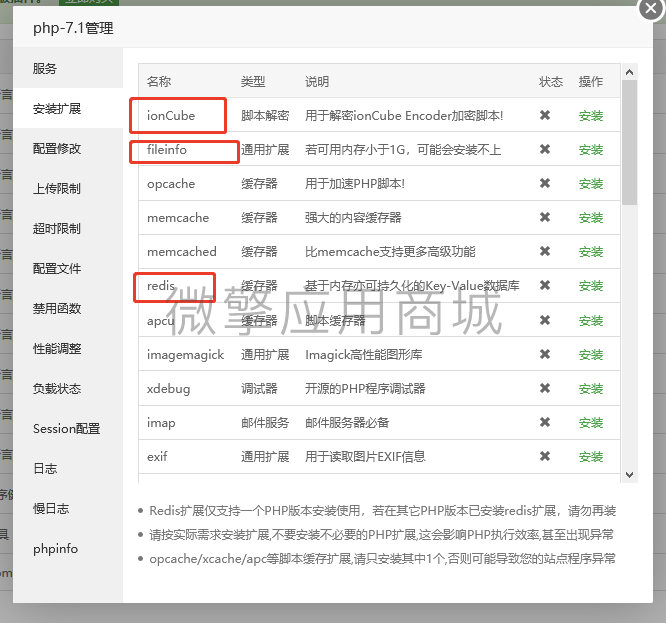This screenshot has height=623, width=666.
Task: Open the 上传限制 tab
Action: coord(68,188)
